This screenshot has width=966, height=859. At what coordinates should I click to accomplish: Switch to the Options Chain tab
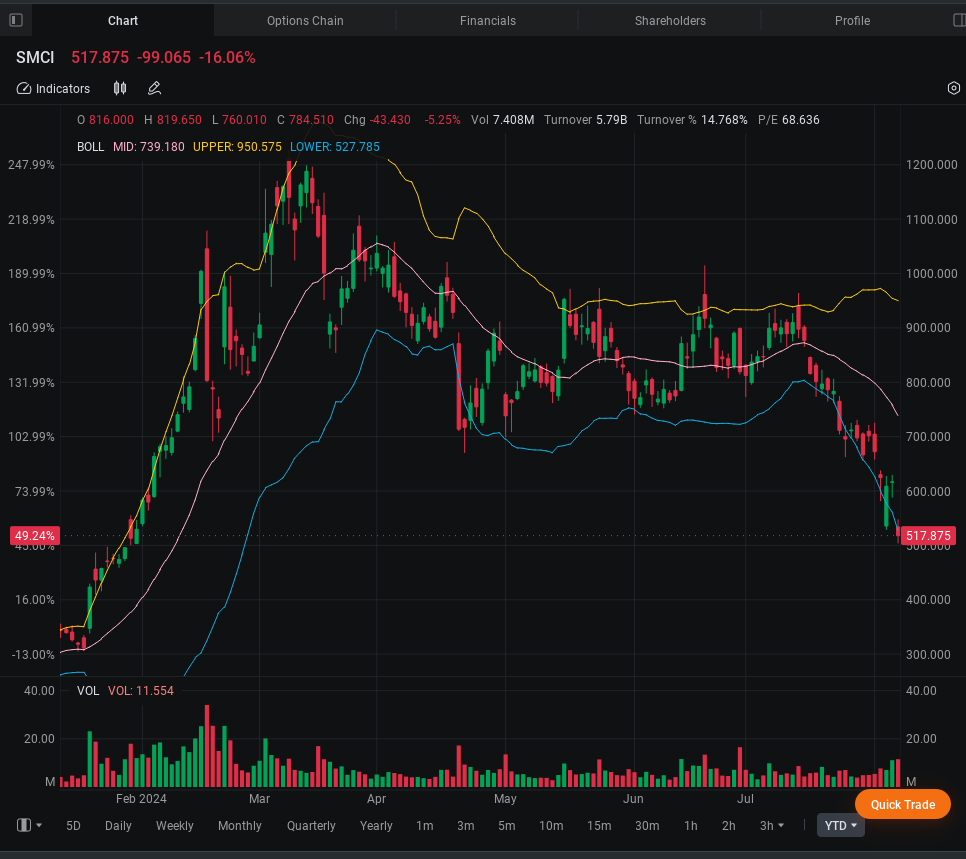[305, 21]
